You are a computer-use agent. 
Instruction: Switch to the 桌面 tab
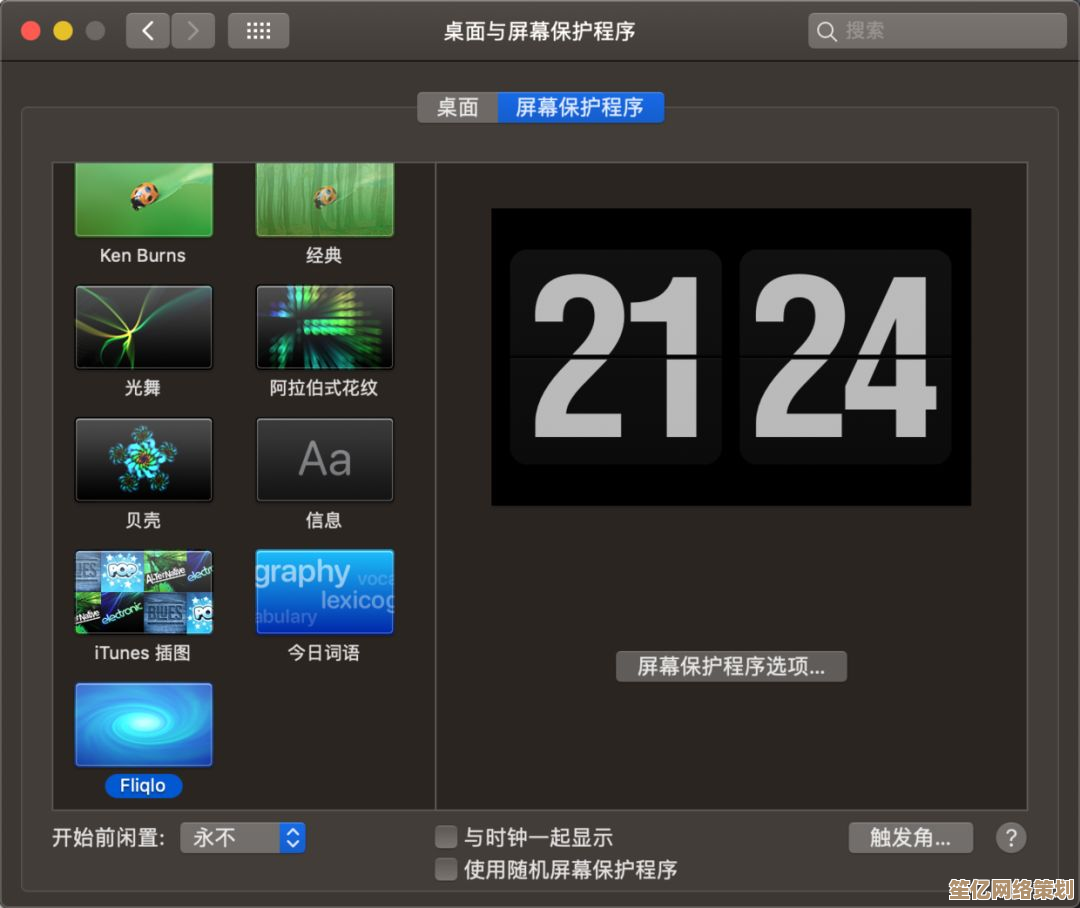point(458,107)
